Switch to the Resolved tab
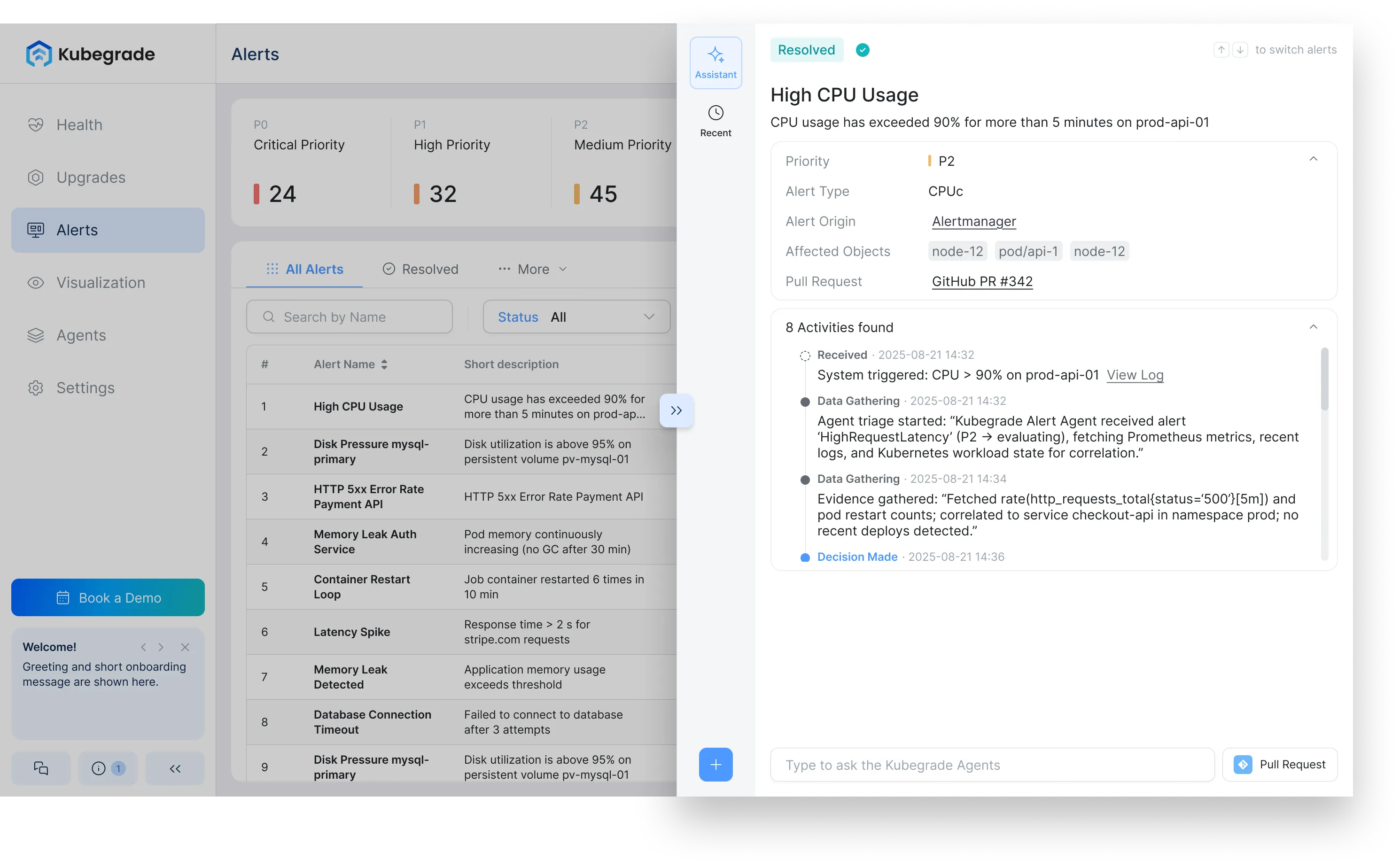The image size is (1400, 867). (420, 269)
